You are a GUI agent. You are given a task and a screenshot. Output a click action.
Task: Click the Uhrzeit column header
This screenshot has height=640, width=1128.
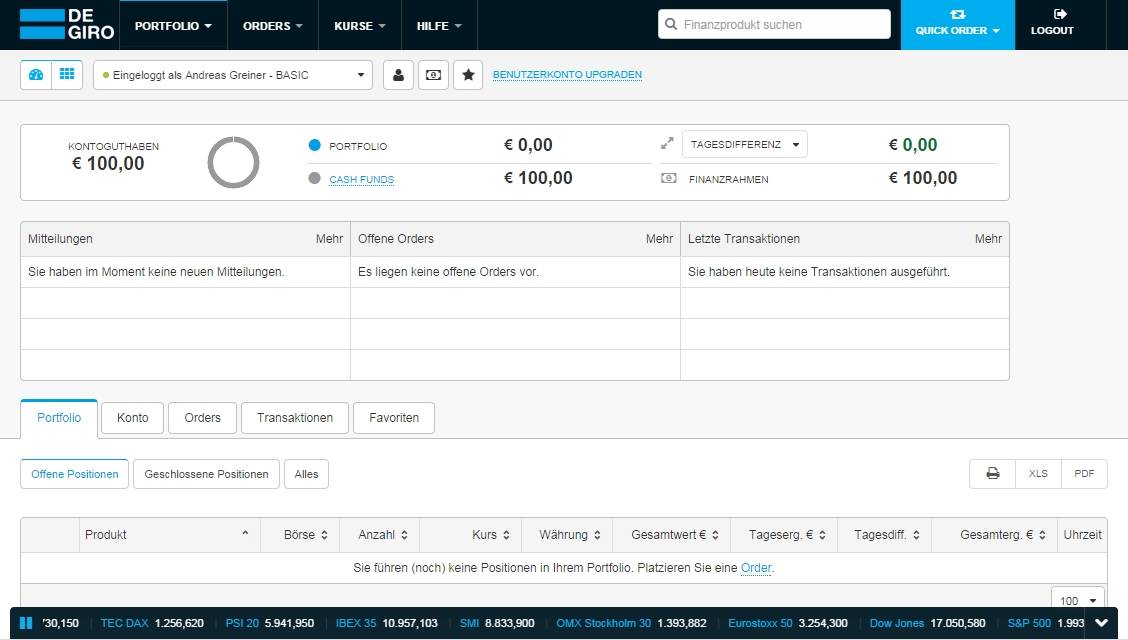(1082, 535)
